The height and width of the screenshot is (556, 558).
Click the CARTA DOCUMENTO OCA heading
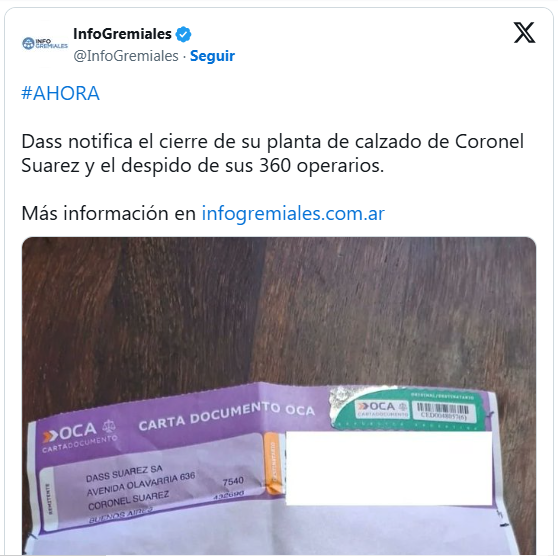226,415
